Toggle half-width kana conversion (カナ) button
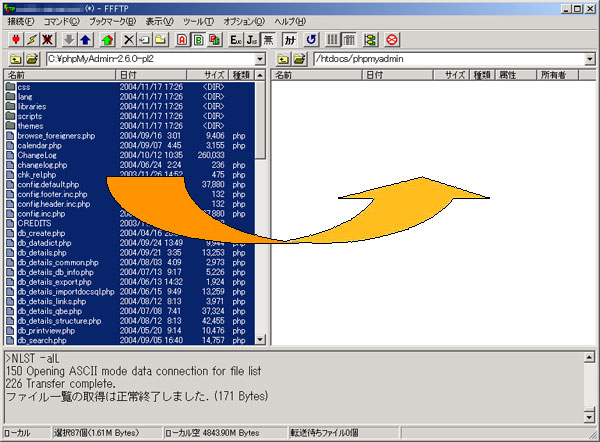Viewport: 600px width, 442px height. (x=290, y=39)
